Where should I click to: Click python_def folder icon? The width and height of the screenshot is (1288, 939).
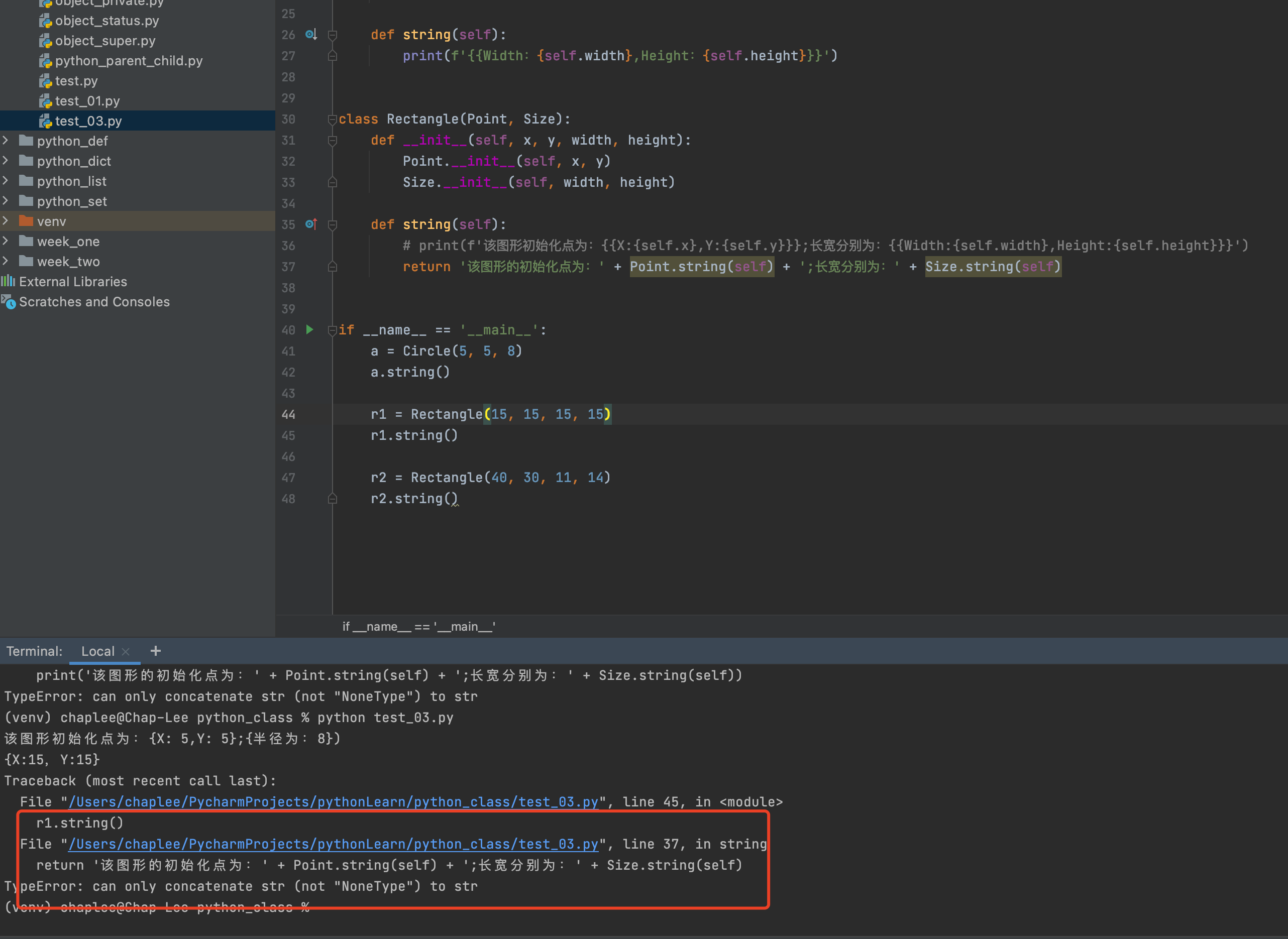tap(26, 141)
